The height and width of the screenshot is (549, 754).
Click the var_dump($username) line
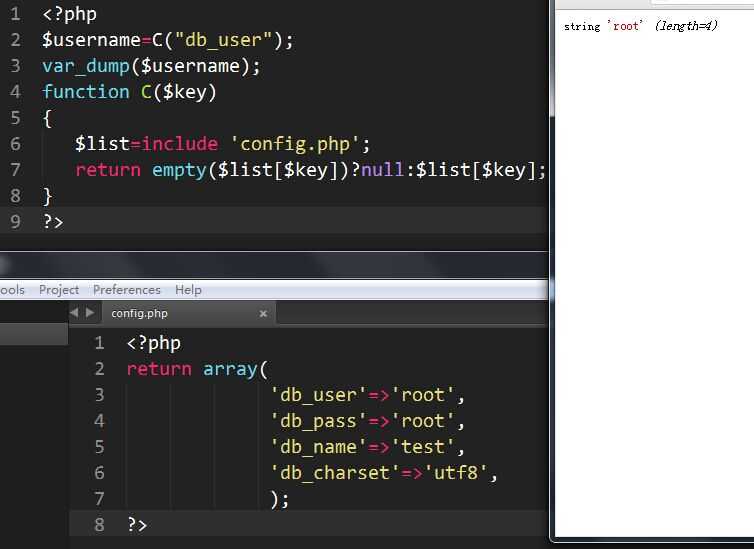click(x=151, y=66)
